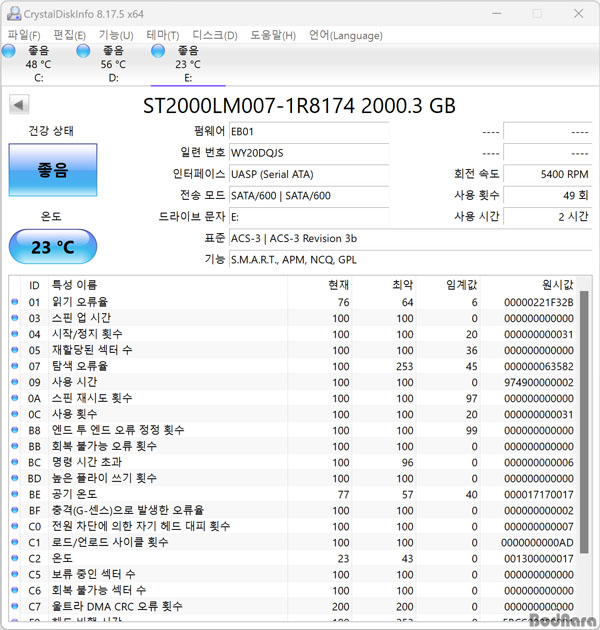This screenshot has width=600, height=630.
Task: Click the status dot of row BB 회복 불가능 오류 횟수
Action: [x=15, y=446]
